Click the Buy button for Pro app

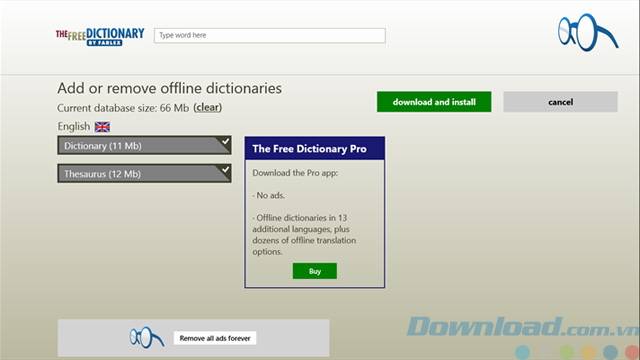pos(315,271)
